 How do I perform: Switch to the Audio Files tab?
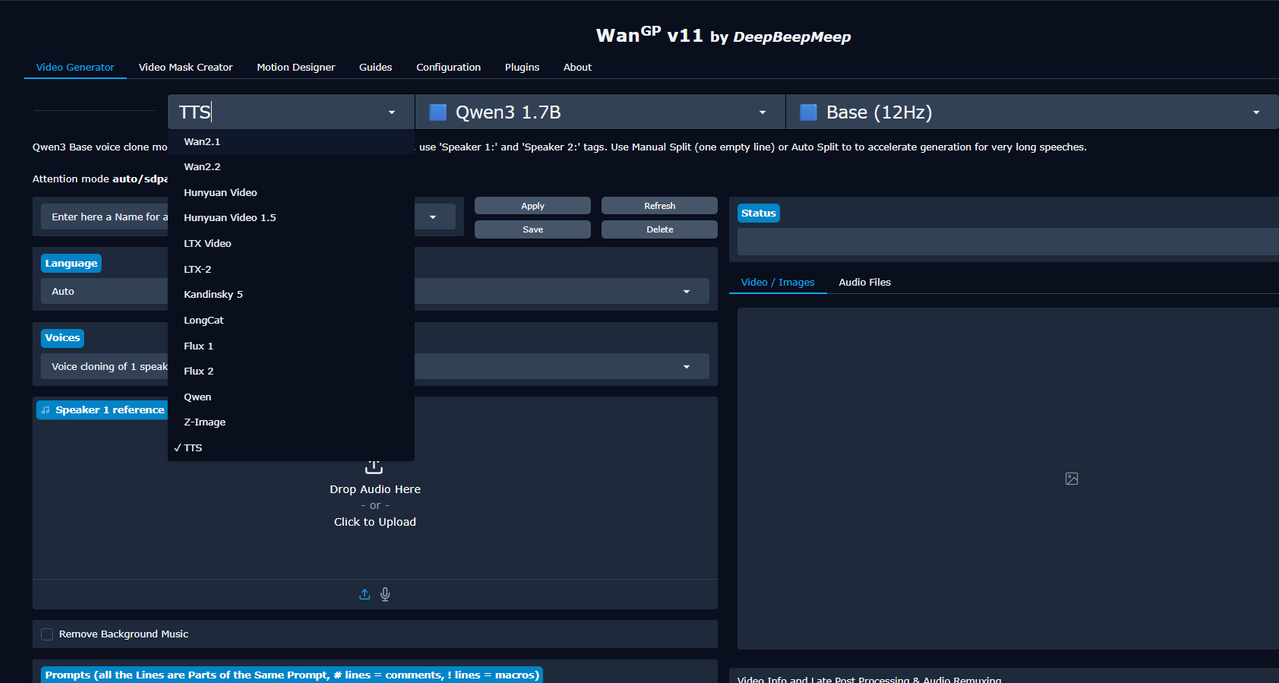pos(865,282)
